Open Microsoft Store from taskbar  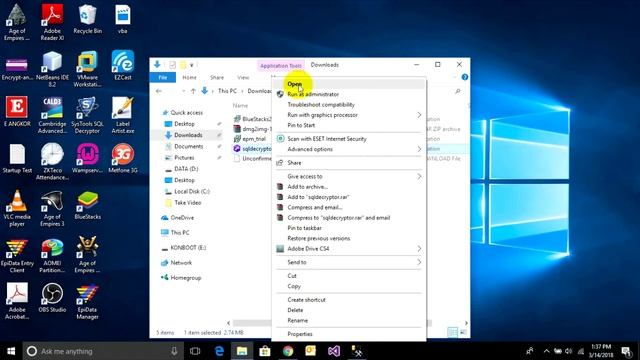pyautogui.click(x=265, y=351)
